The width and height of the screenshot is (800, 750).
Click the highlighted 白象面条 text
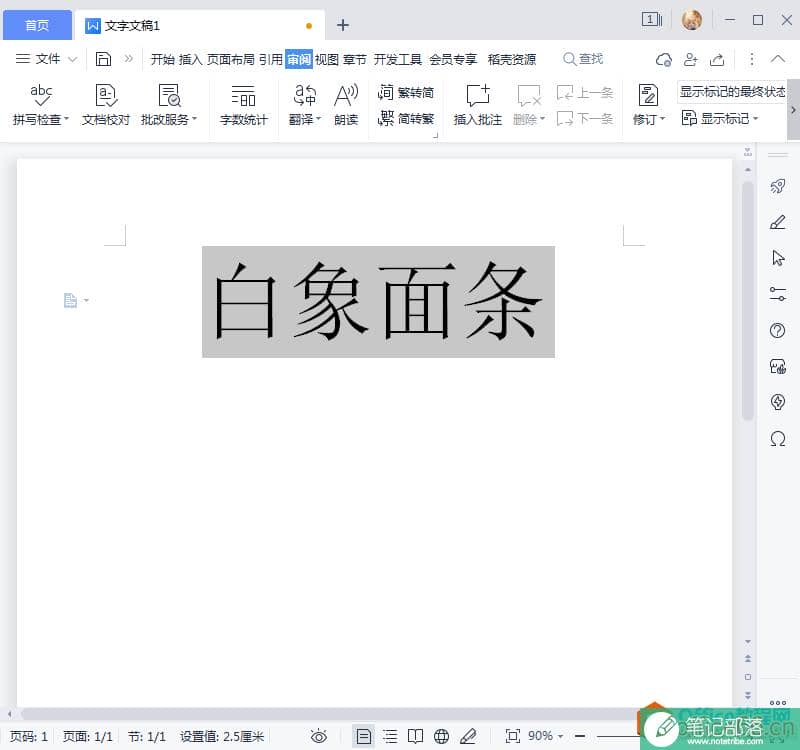pyautogui.click(x=378, y=302)
